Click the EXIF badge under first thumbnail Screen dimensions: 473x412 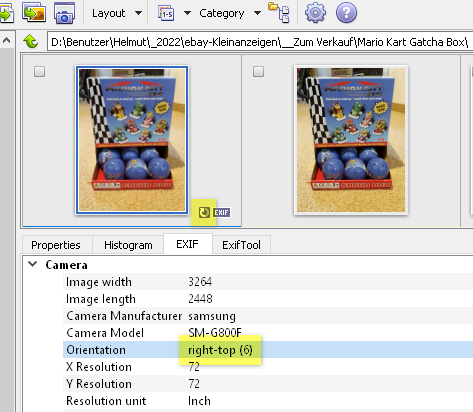(221, 212)
